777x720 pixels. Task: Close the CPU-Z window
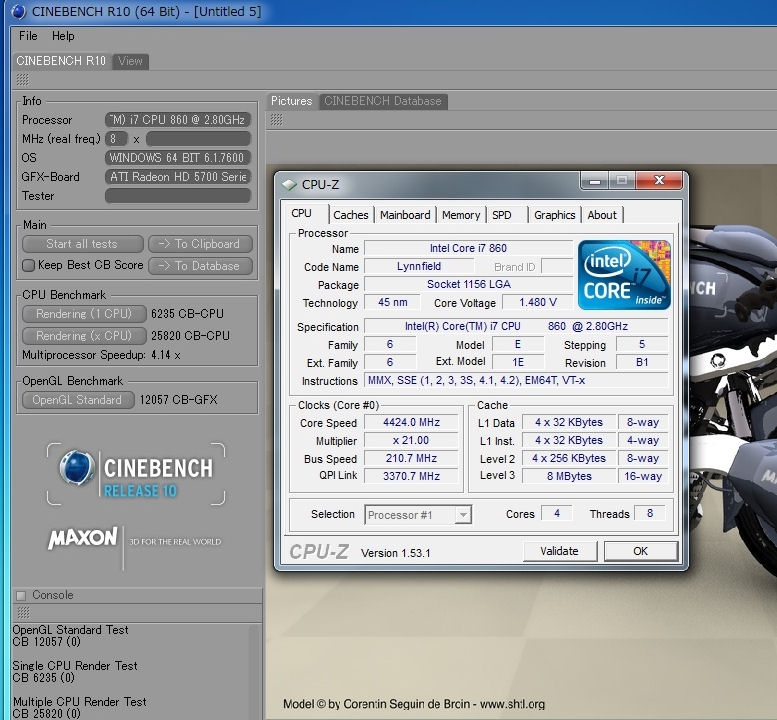point(659,180)
